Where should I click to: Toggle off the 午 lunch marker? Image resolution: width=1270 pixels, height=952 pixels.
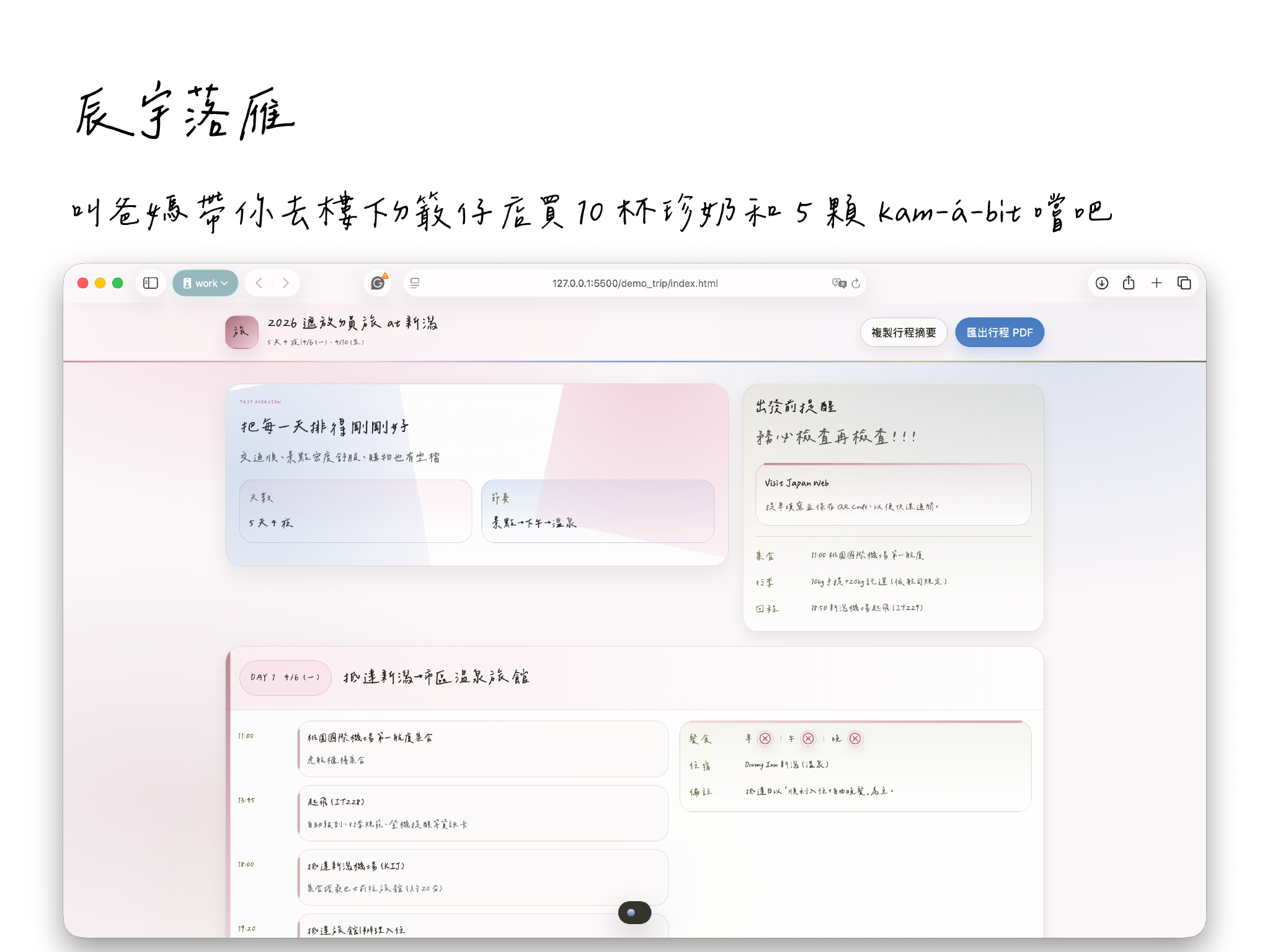[807, 739]
